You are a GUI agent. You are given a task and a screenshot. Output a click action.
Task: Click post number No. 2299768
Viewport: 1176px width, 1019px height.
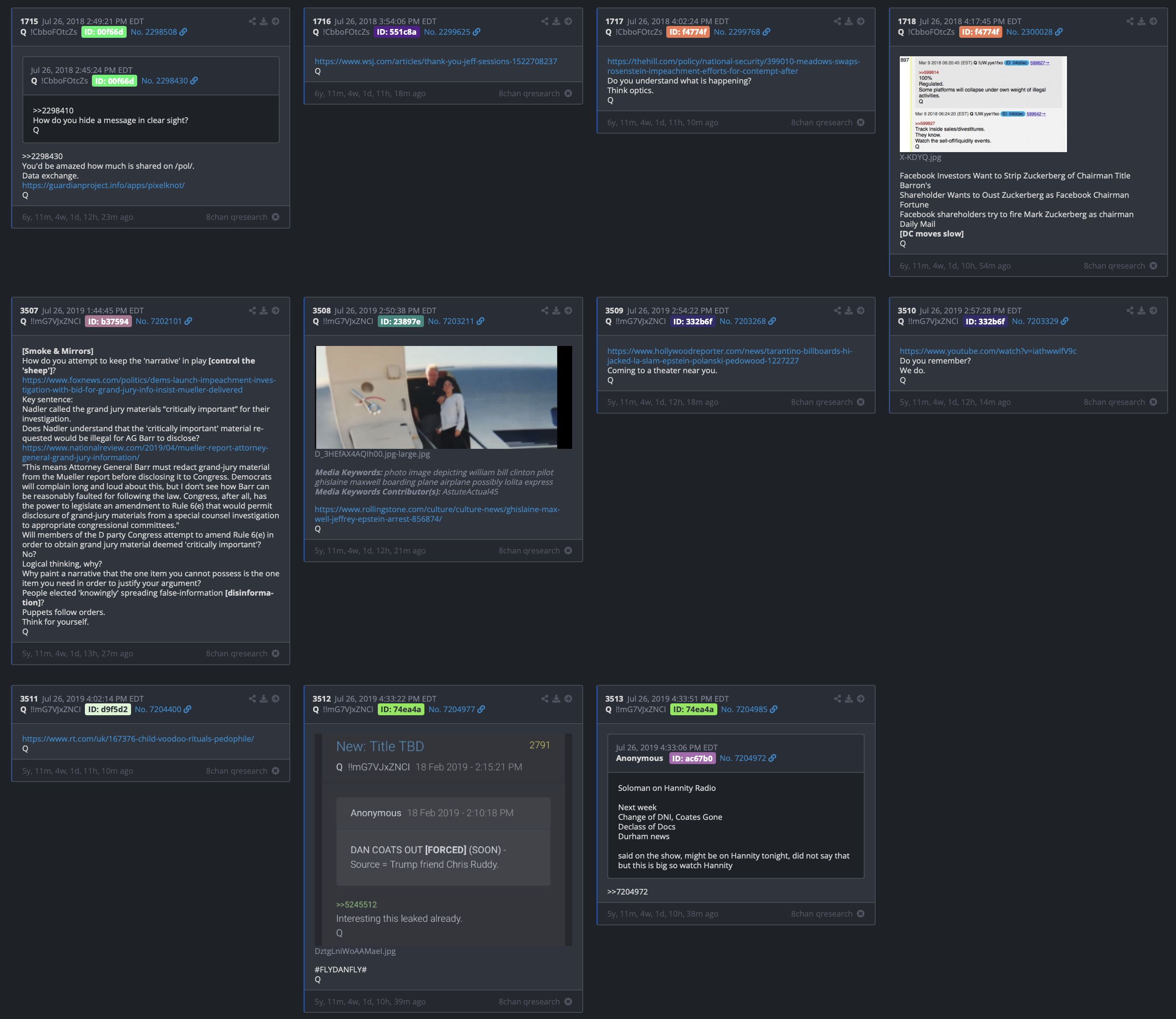(737, 33)
